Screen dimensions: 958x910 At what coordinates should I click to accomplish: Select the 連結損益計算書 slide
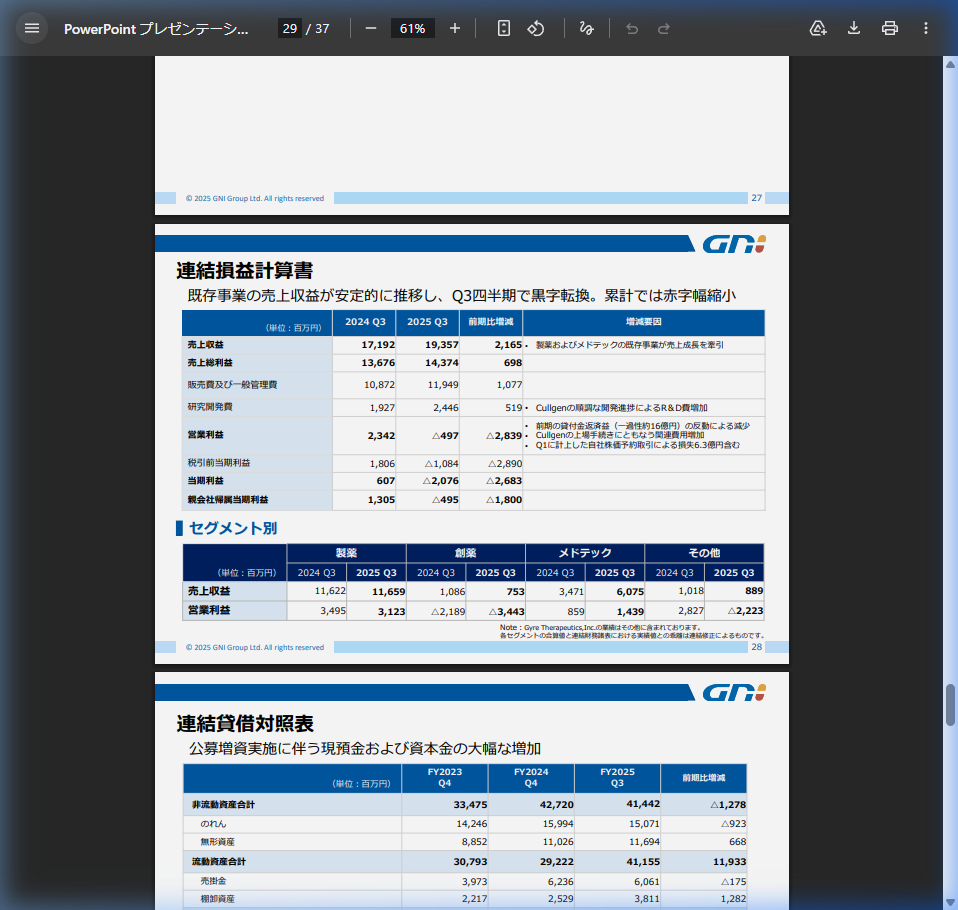470,445
